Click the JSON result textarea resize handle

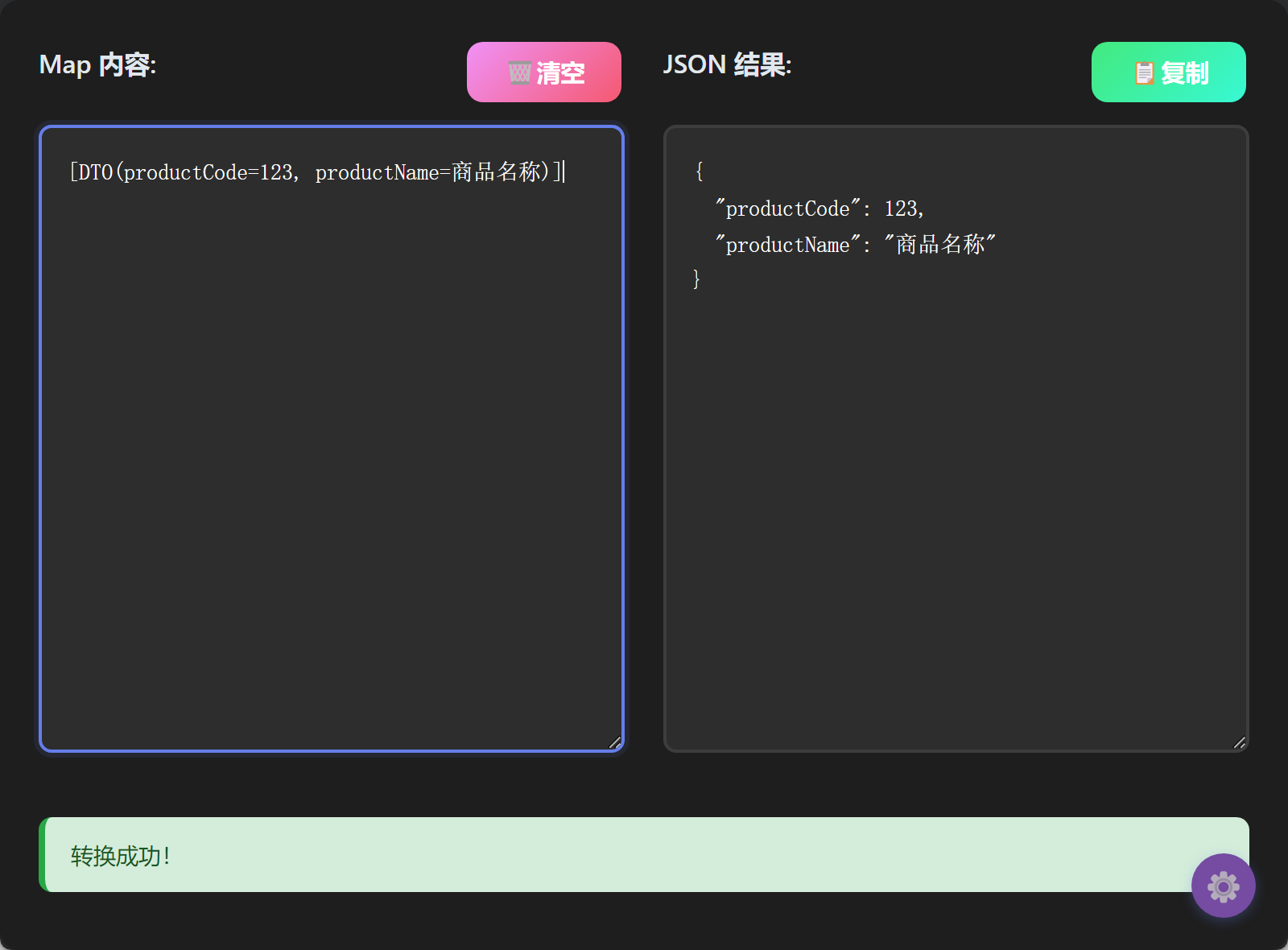pyautogui.click(x=1239, y=742)
